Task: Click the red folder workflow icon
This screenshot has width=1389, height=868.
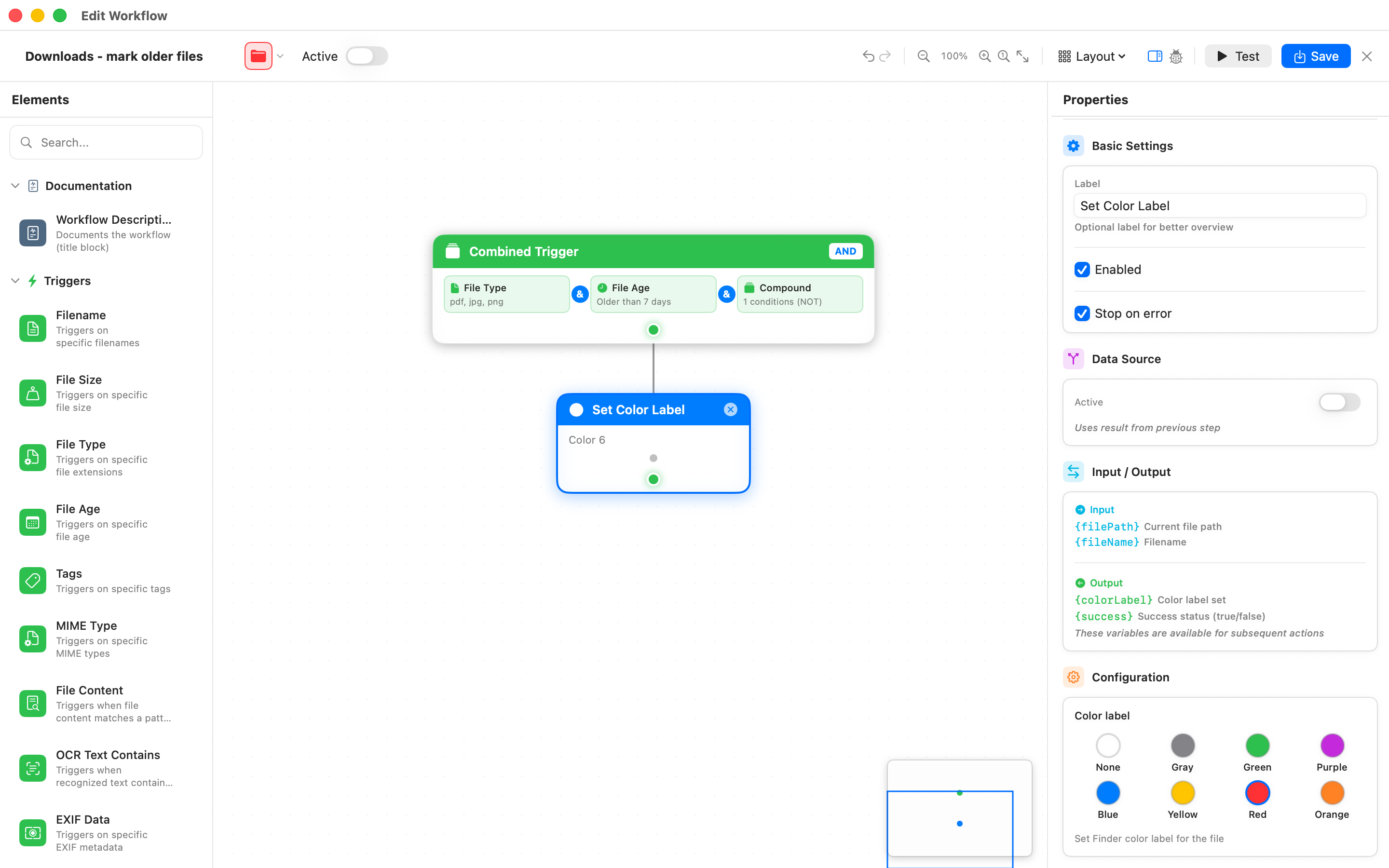Action: point(259,55)
